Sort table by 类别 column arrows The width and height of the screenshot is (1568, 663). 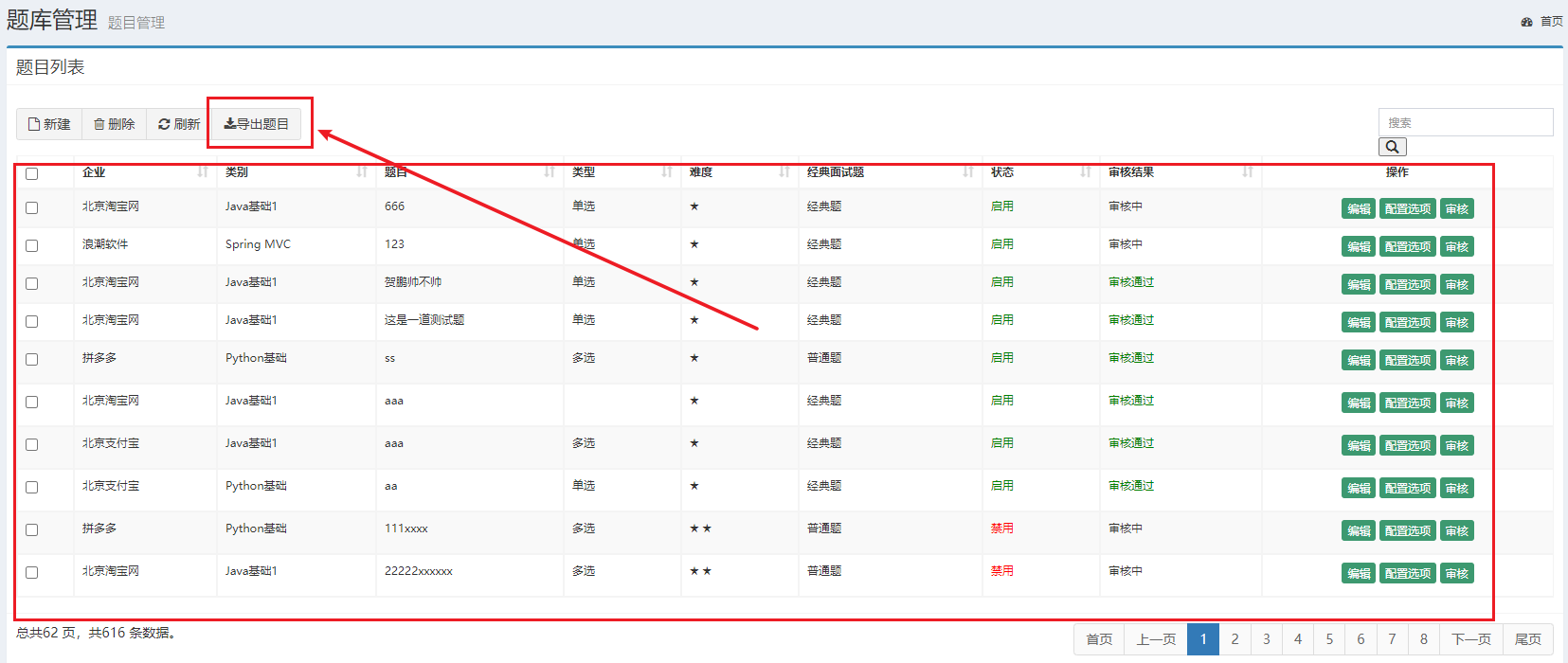[361, 171]
